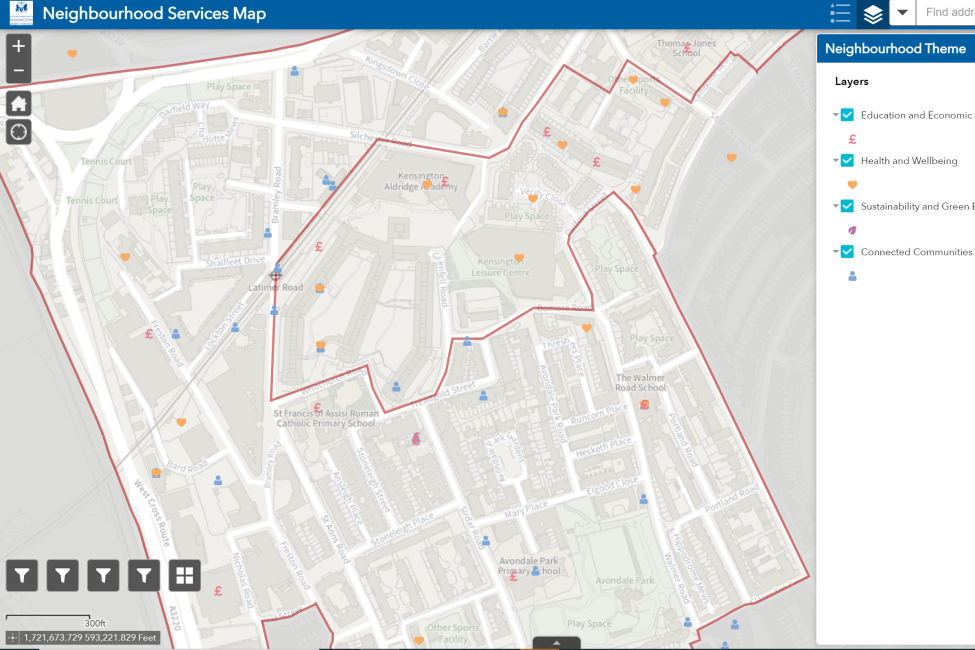This screenshot has width=975, height=650.
Task: Click the Home button to reset map extent
Action: click(18, 102)
